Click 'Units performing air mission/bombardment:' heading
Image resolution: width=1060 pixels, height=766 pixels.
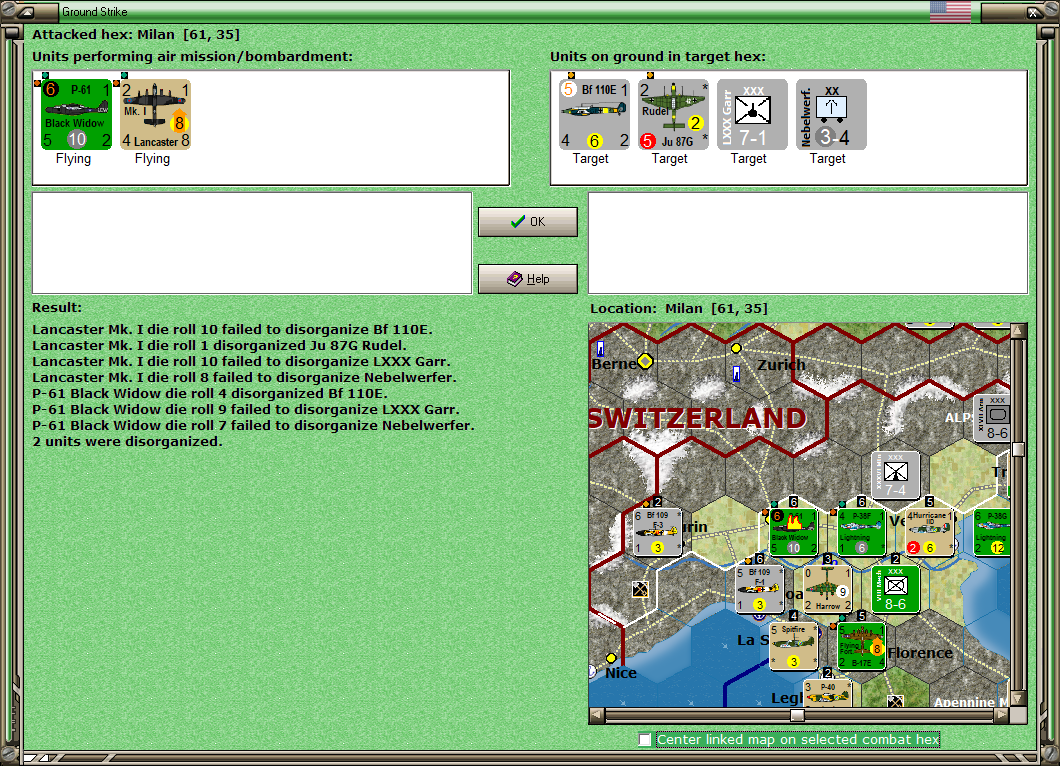click(193, 57)
